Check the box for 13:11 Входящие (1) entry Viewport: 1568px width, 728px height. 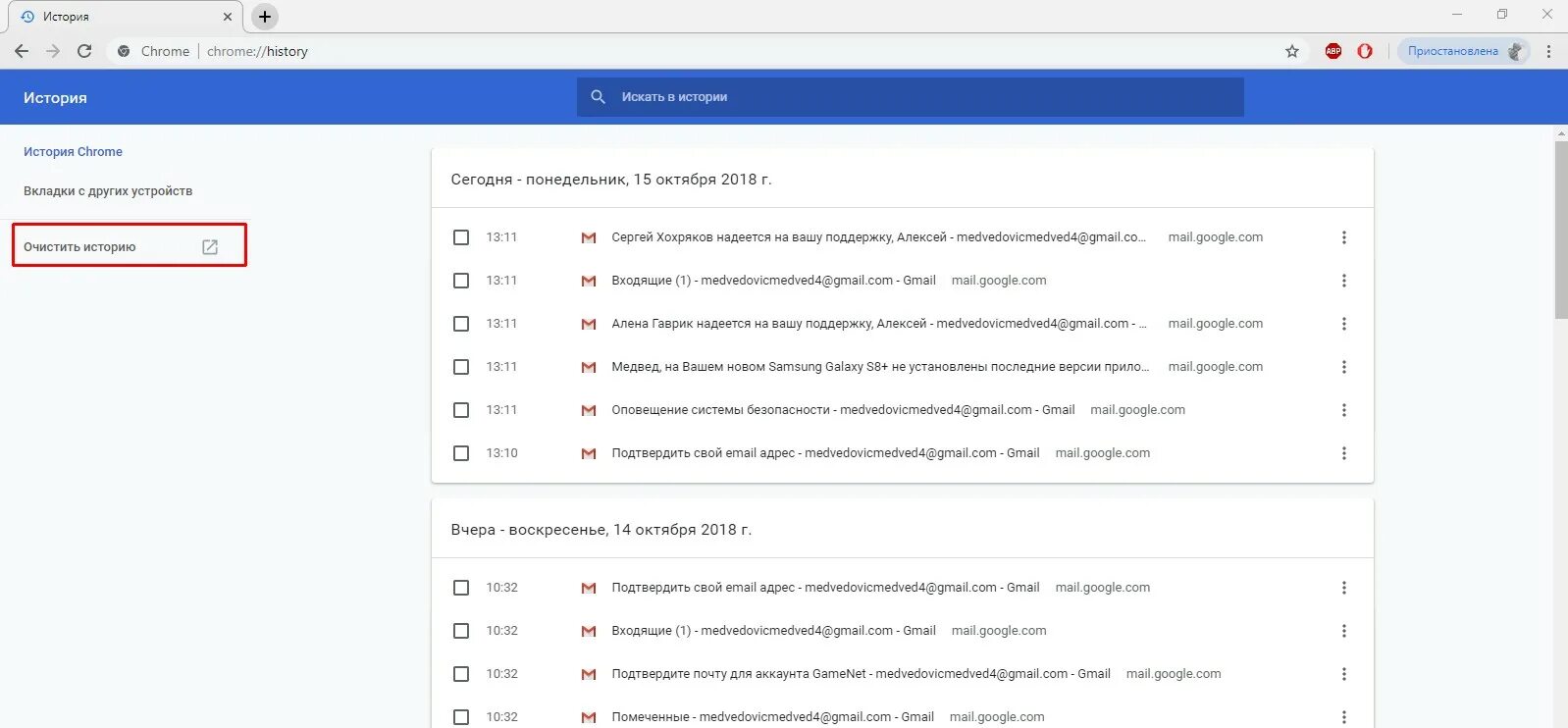[x=461, y=281]
